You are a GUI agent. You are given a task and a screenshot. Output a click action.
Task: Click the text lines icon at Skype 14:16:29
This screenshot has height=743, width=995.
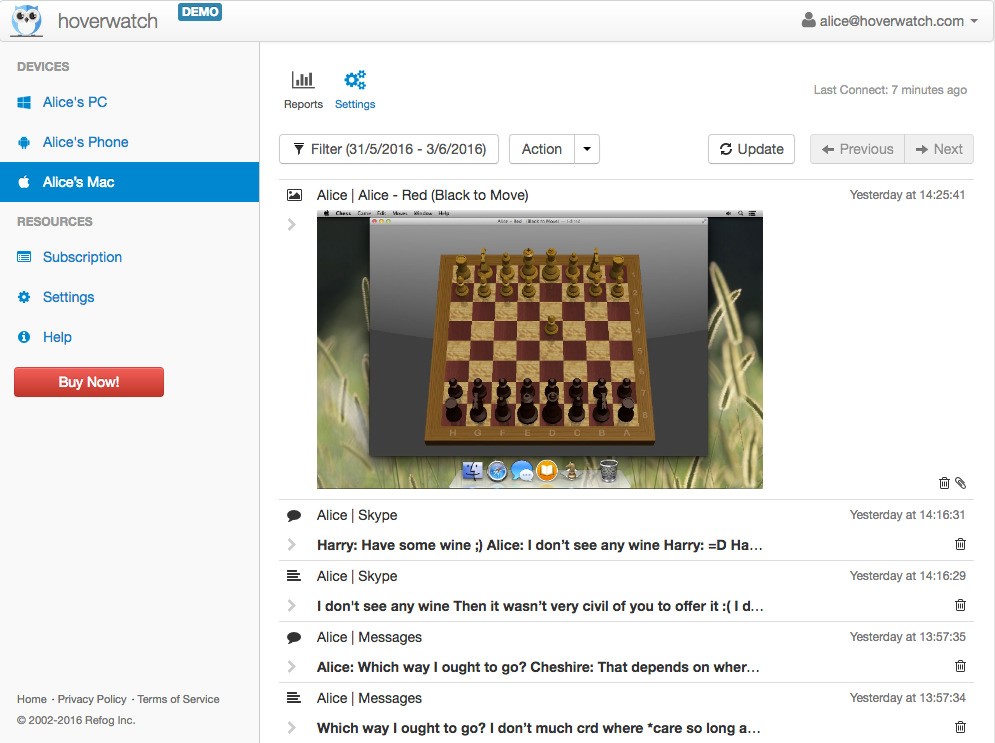coord(294,575)
